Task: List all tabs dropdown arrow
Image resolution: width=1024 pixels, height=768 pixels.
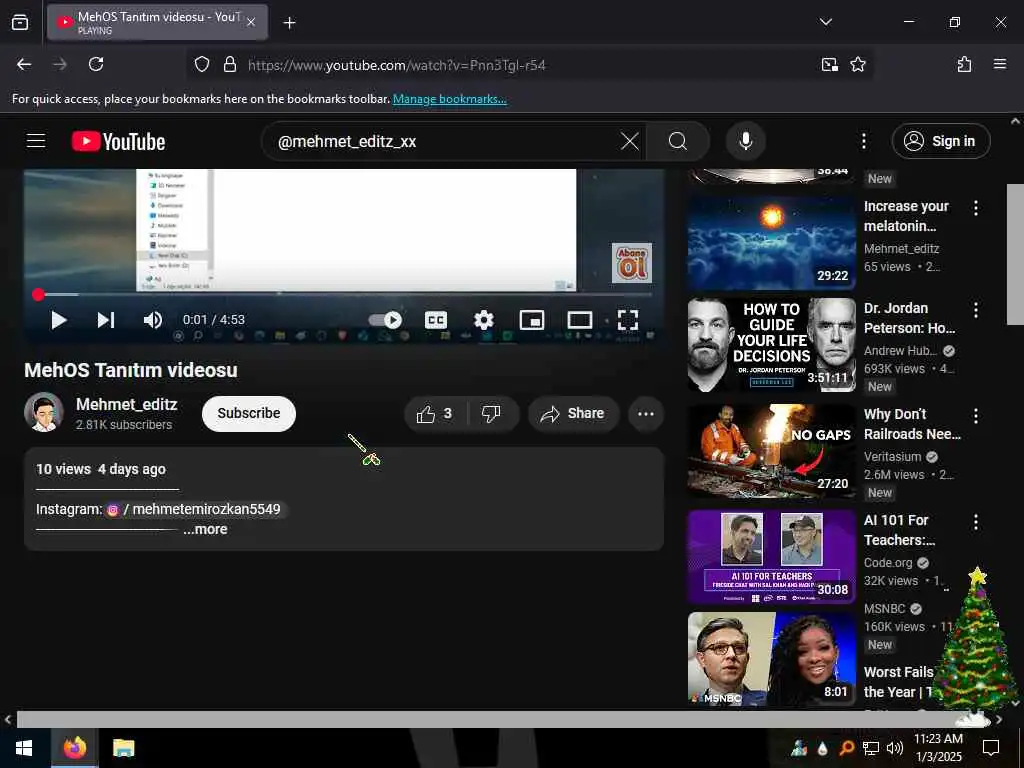Action: (825, 22)
